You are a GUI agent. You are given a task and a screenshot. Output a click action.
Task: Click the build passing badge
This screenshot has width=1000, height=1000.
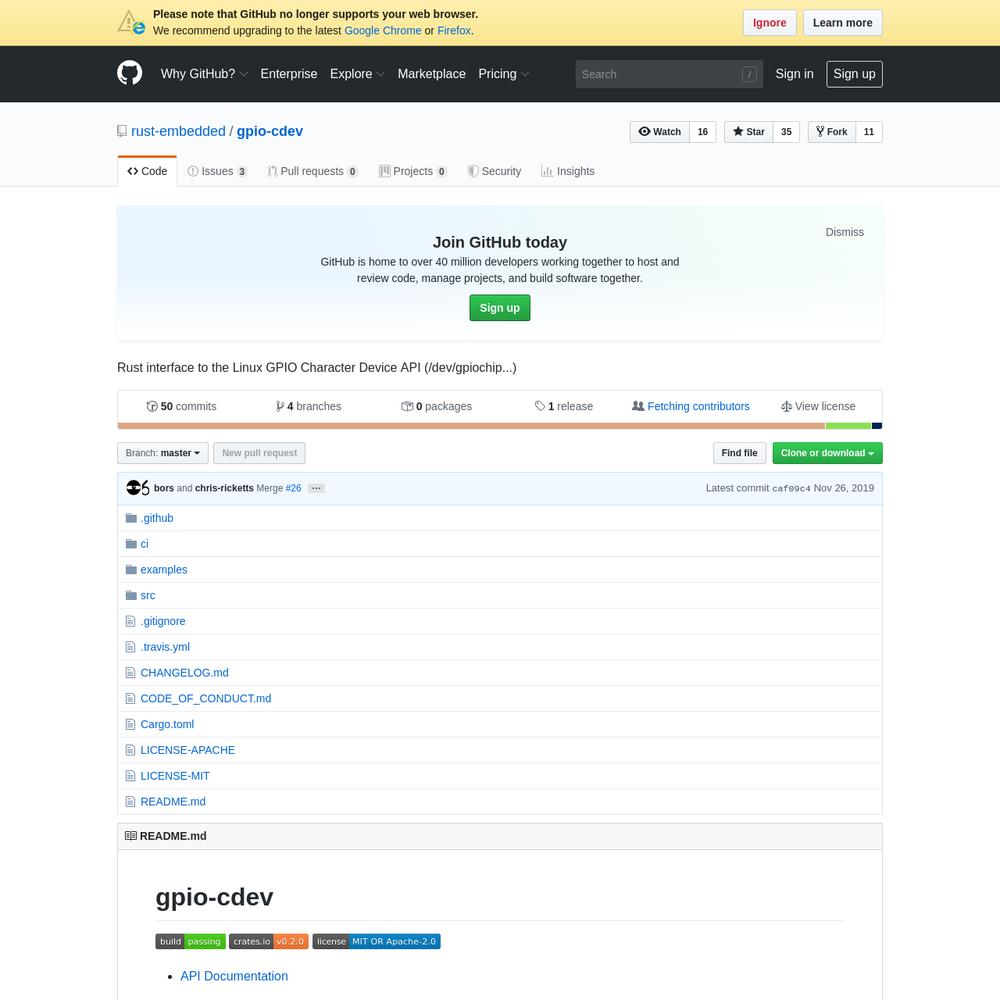pos(190,941)
